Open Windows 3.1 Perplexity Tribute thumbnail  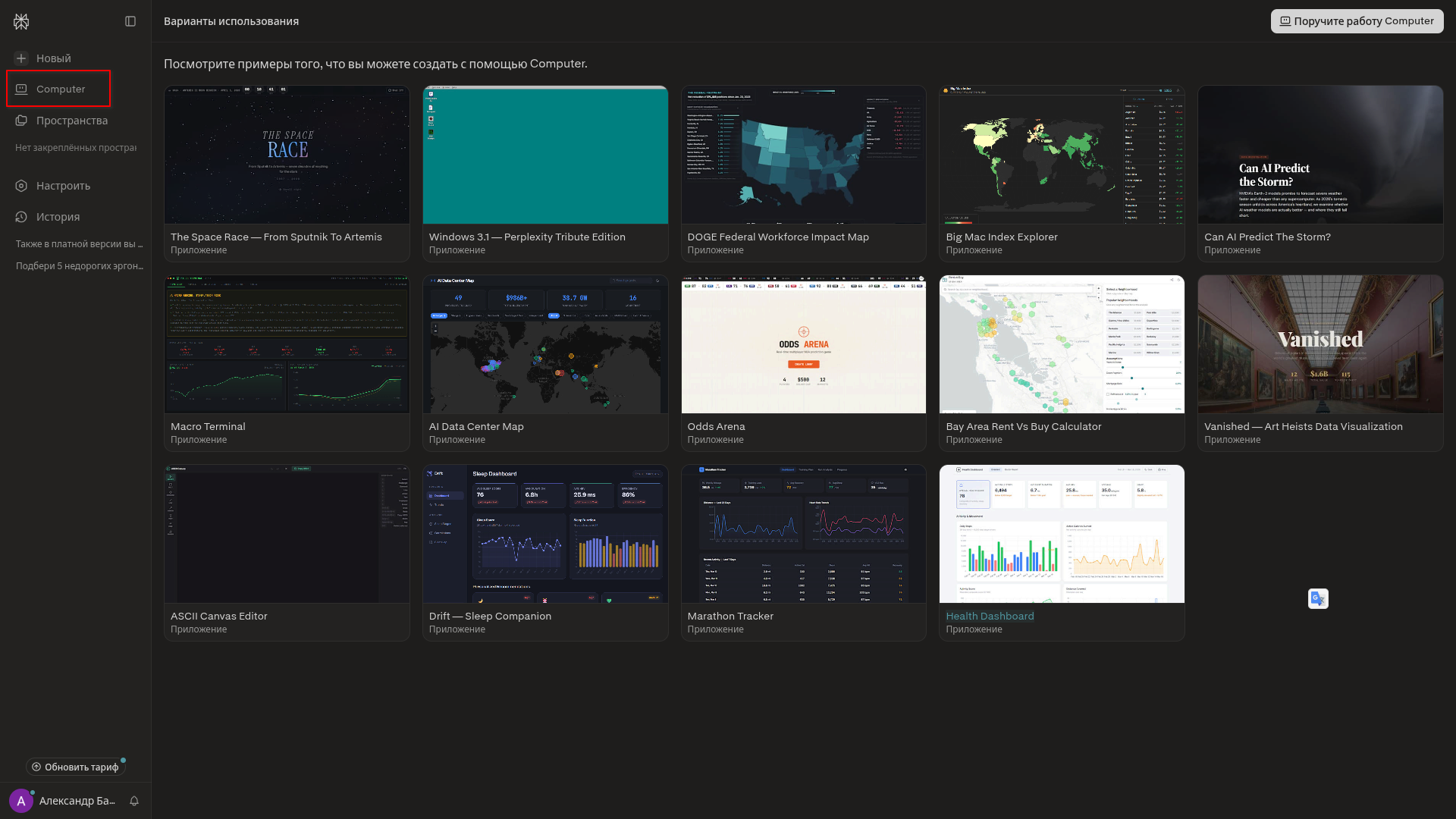coord(545,155)
